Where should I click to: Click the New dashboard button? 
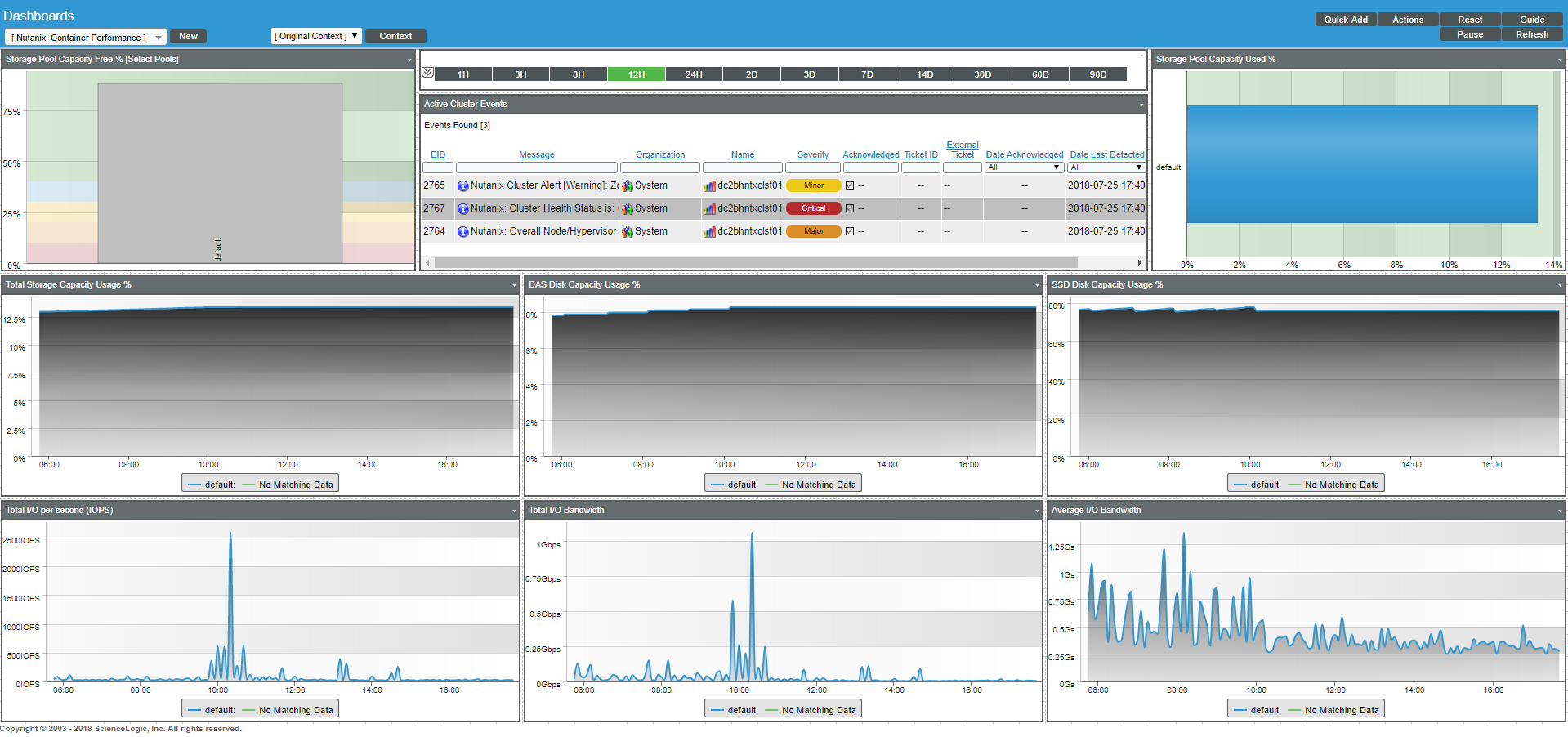[188, 36]
